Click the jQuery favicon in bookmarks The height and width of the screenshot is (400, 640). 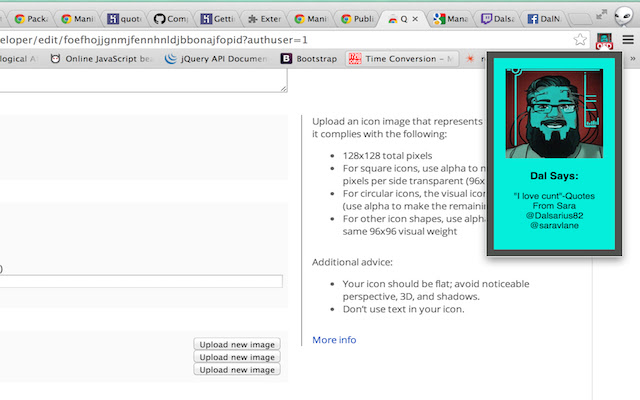coord(171,59)
